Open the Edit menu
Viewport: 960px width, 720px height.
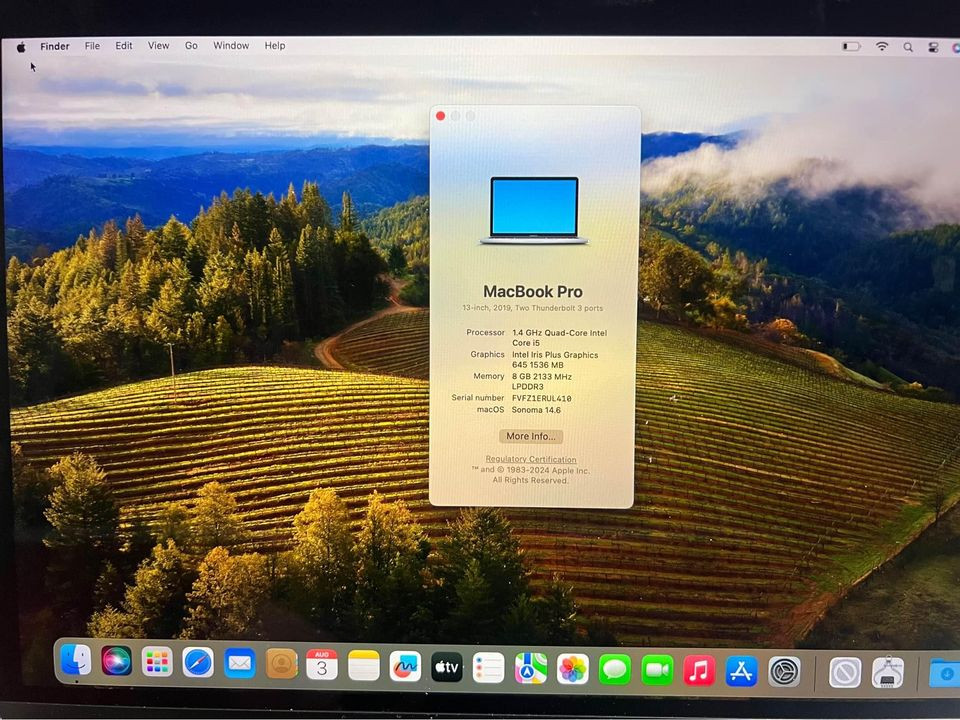[124, 45]
